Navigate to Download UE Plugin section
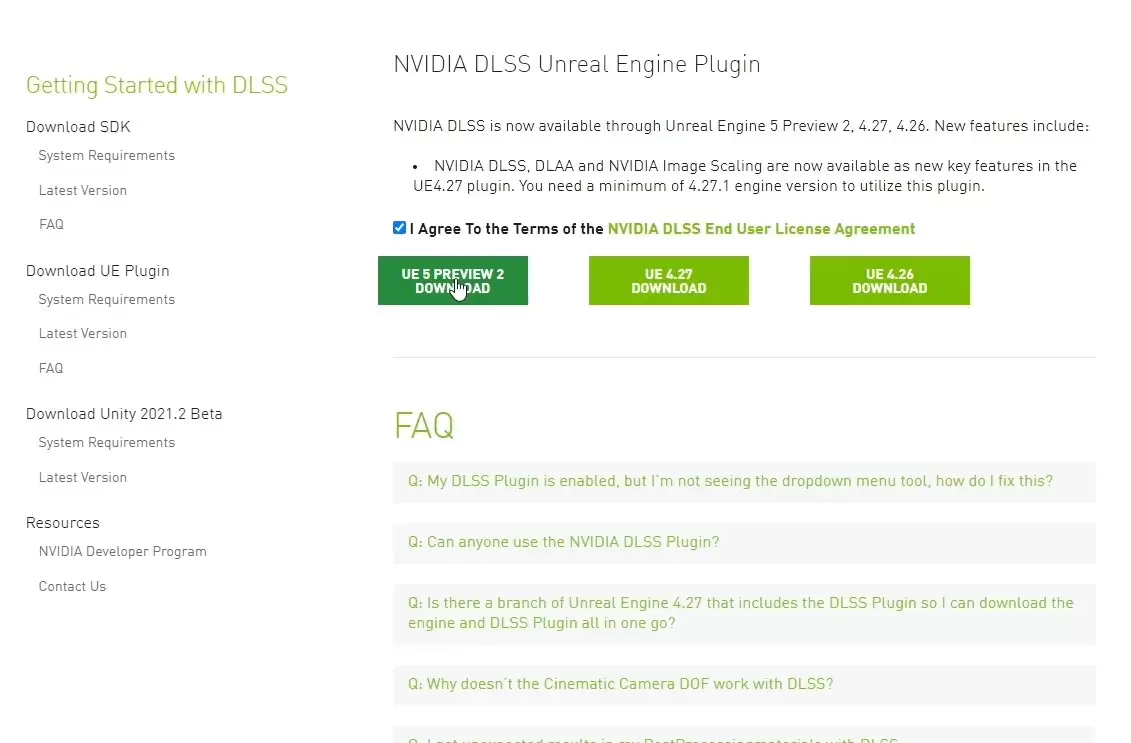 (x=98, y=271)
